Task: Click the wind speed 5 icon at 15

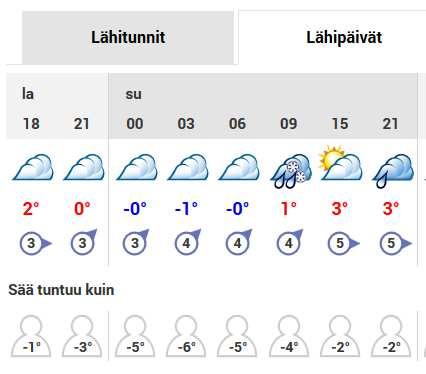Action: pos(343,243)
